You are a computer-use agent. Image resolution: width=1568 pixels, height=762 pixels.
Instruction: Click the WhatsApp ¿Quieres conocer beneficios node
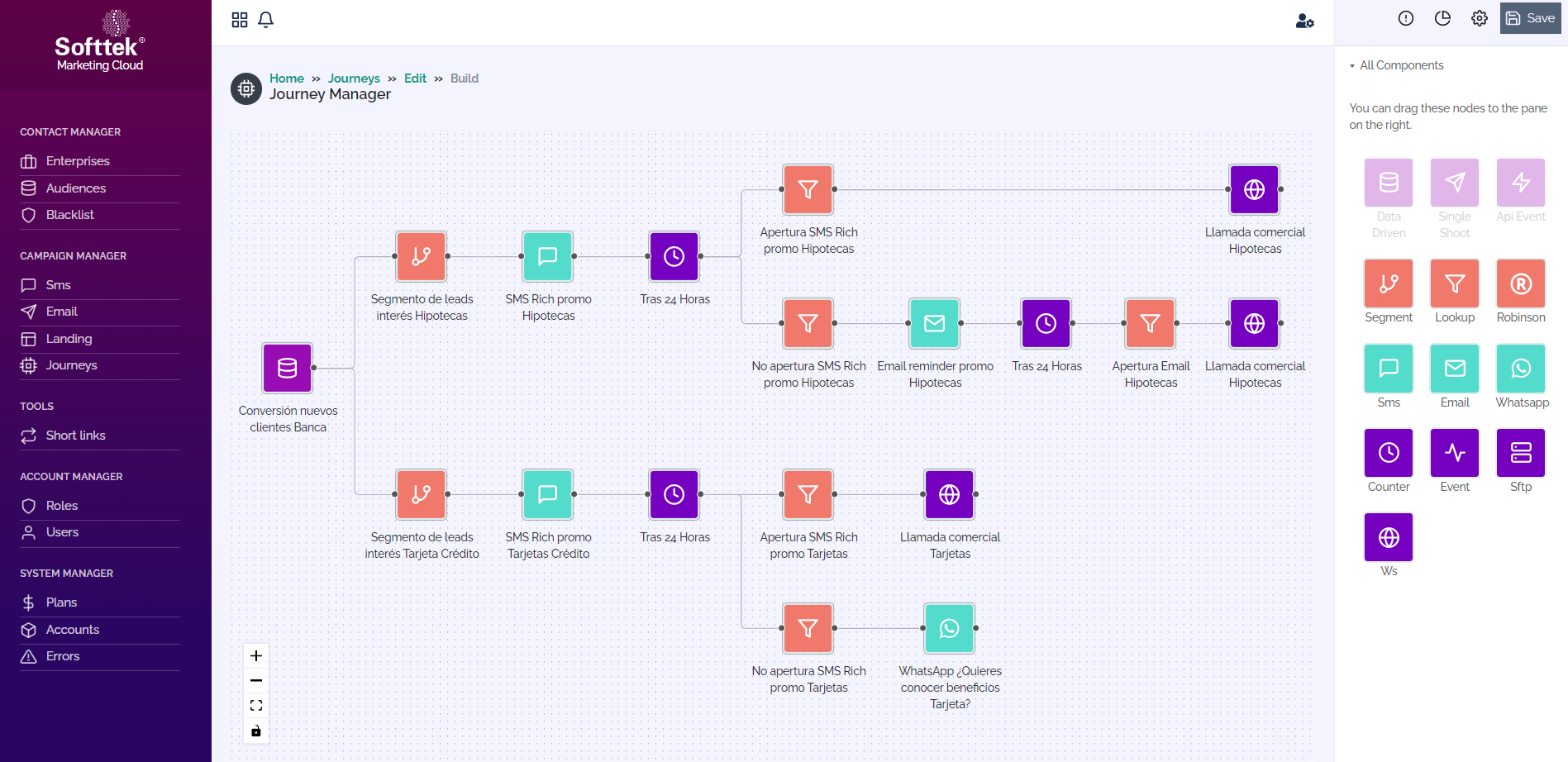pyautogui.click(x=949, y=628)
